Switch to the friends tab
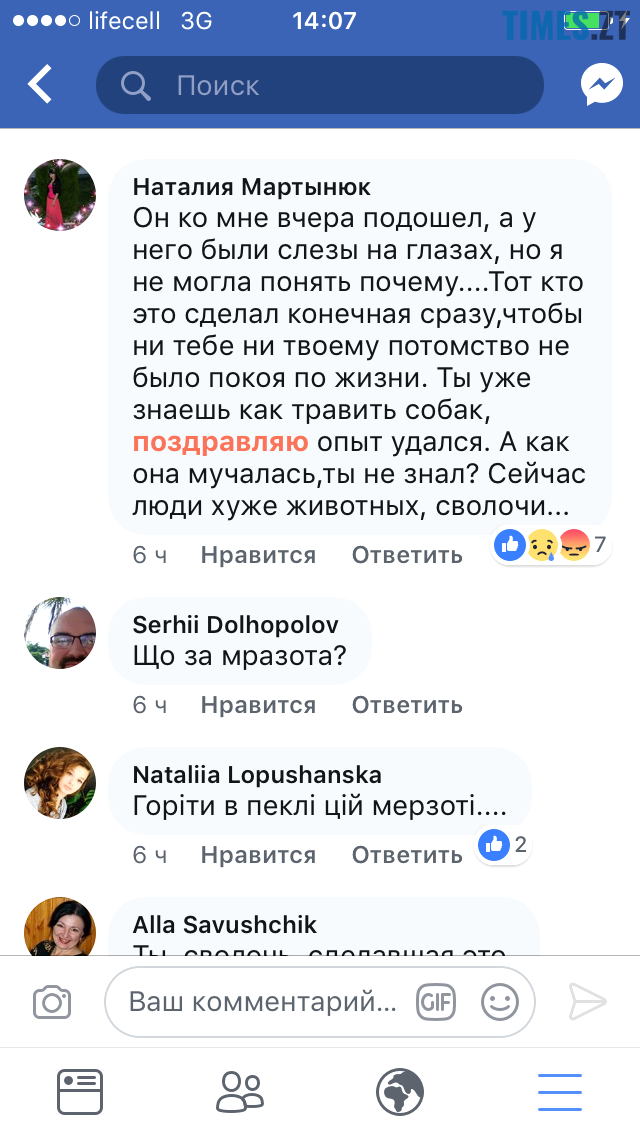 pos(240,1091)
